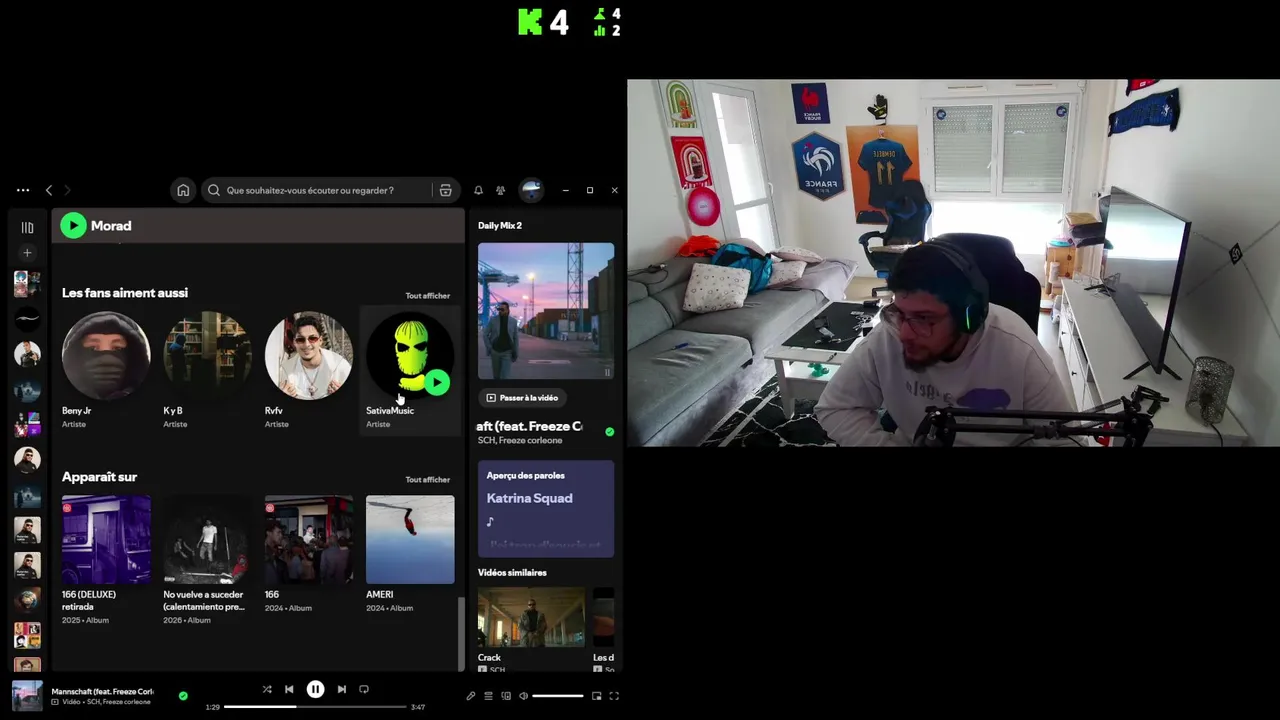
Task: Open the first library sidebar playlist thumbnail
Action: tap(28, 284)
